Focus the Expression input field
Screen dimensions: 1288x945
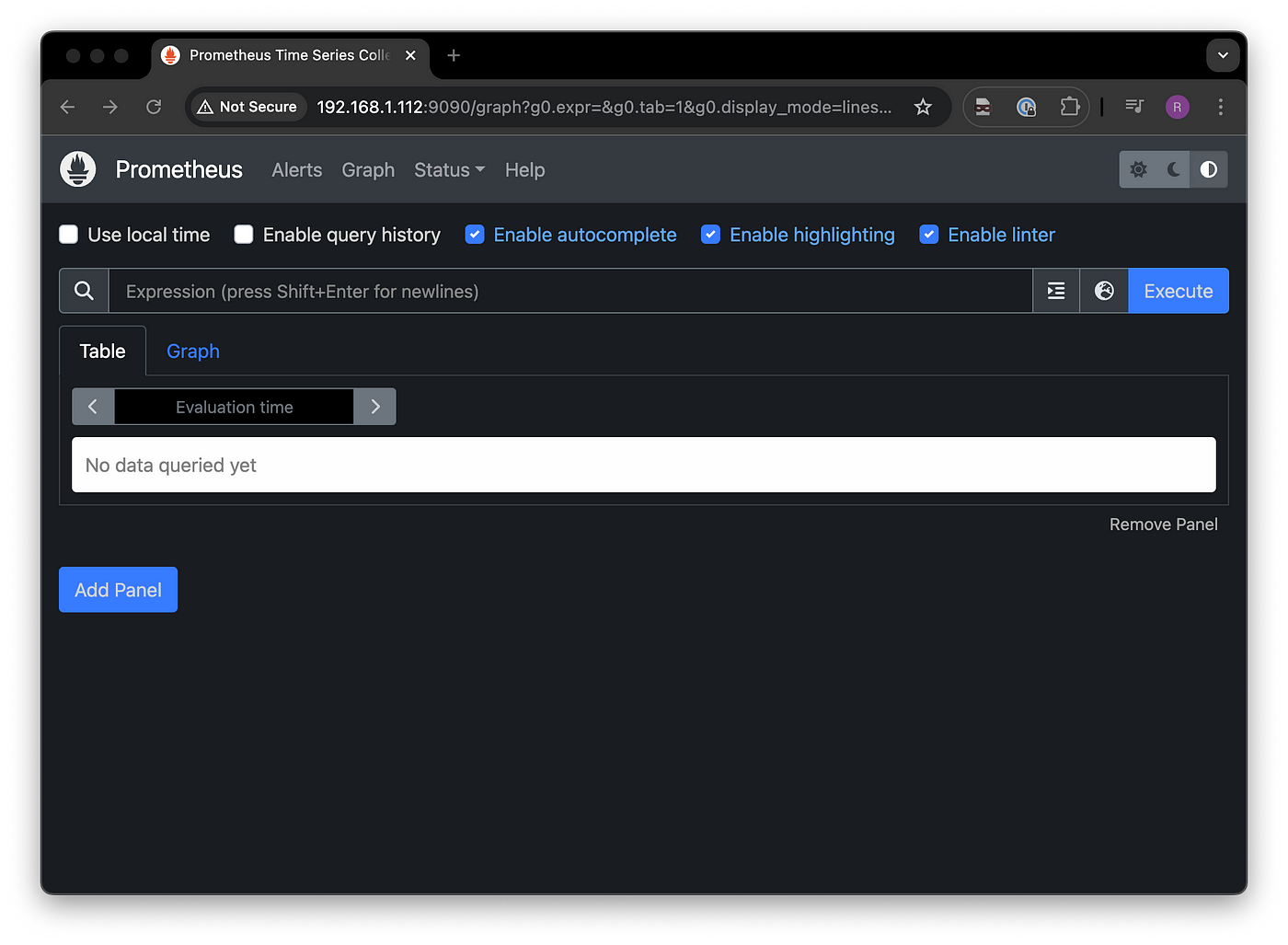pyautogui.click(x=570, y=291)
